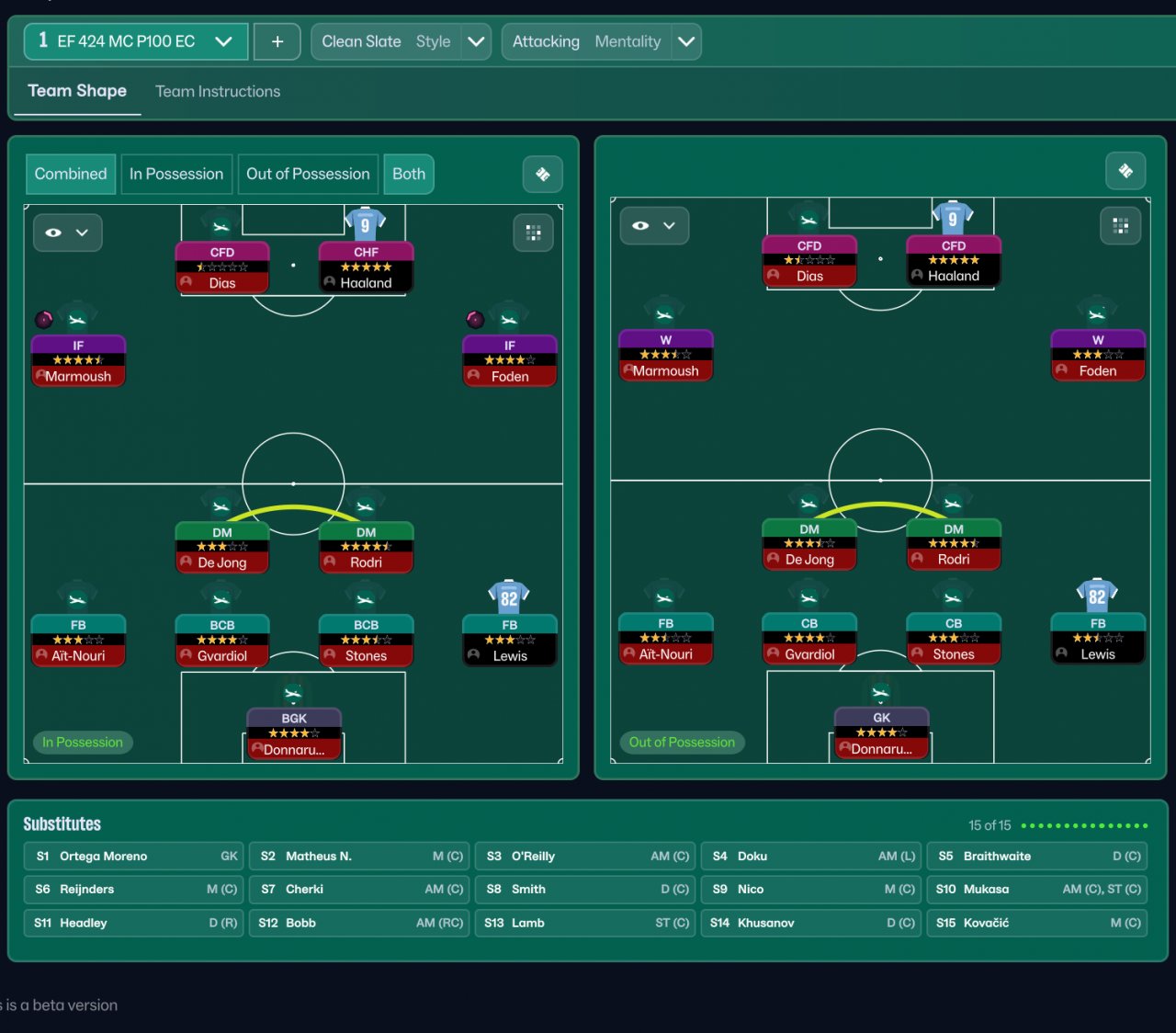Select De Jong DM card in-possession
The width and height of the screenshot is (1176, 1033).
point(222,548)
